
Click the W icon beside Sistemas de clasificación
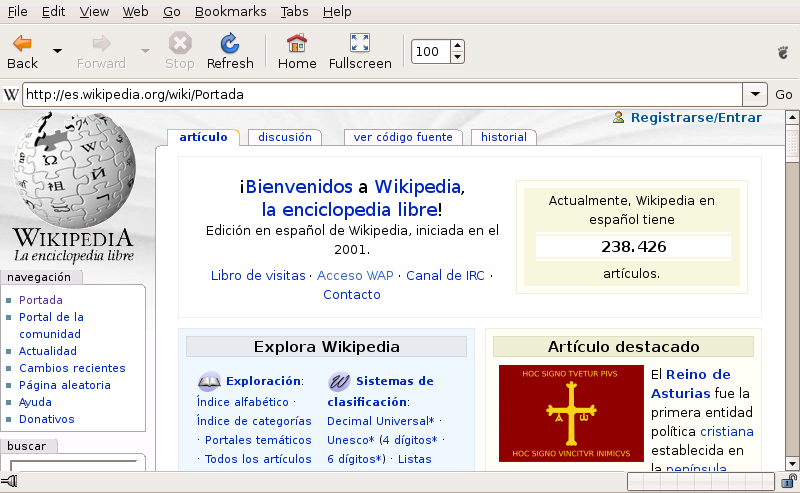point(339,381)
